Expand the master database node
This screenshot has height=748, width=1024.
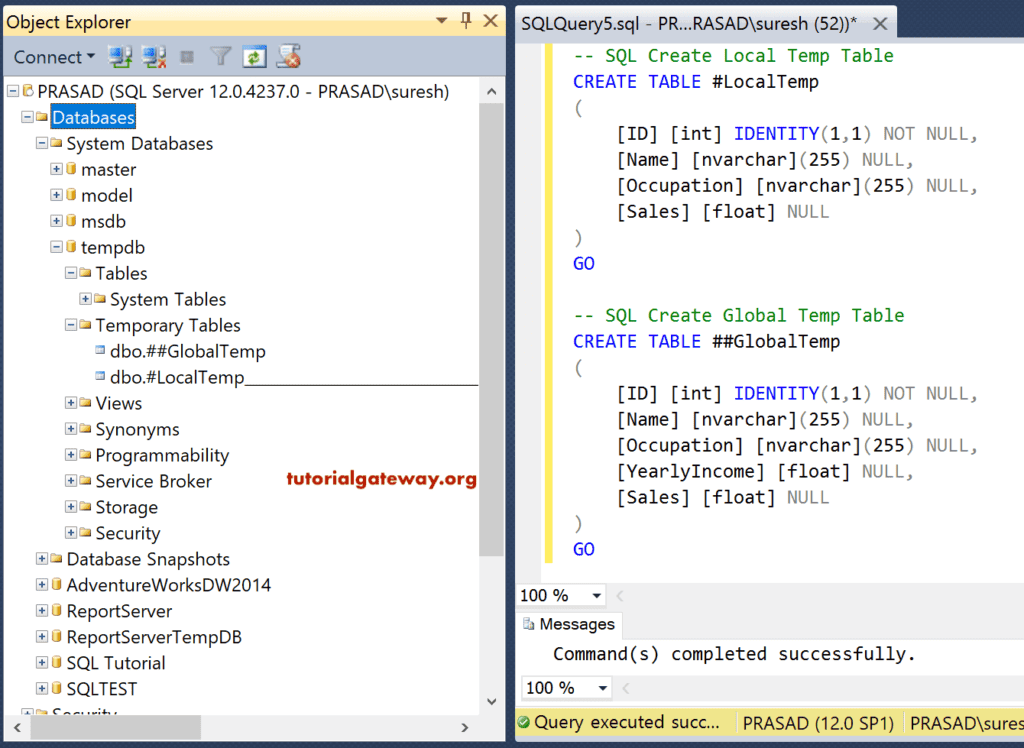point(56,169)
